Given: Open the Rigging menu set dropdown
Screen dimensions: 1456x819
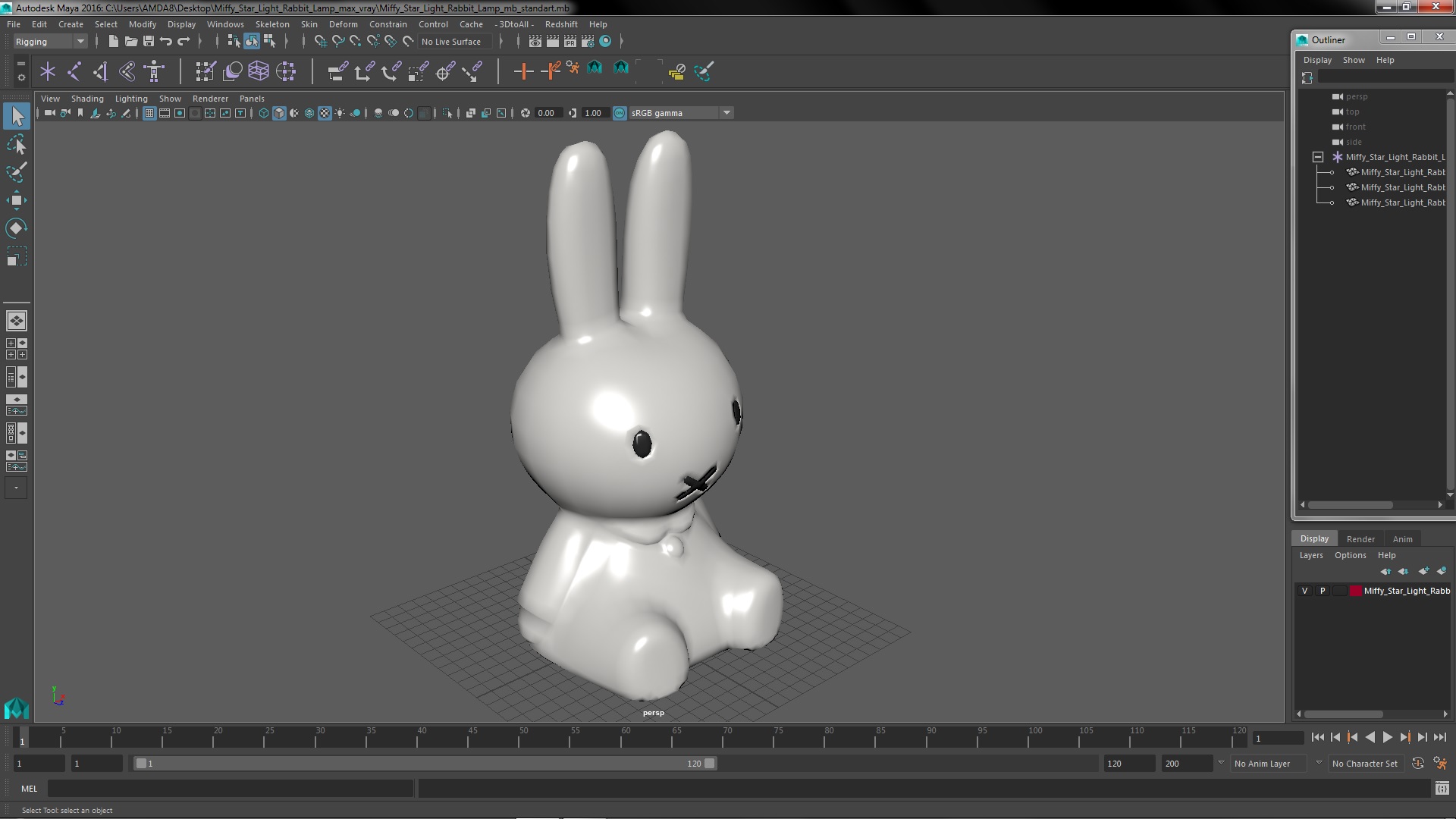Looking at the screenshot, I should click(x=50, y=42).
